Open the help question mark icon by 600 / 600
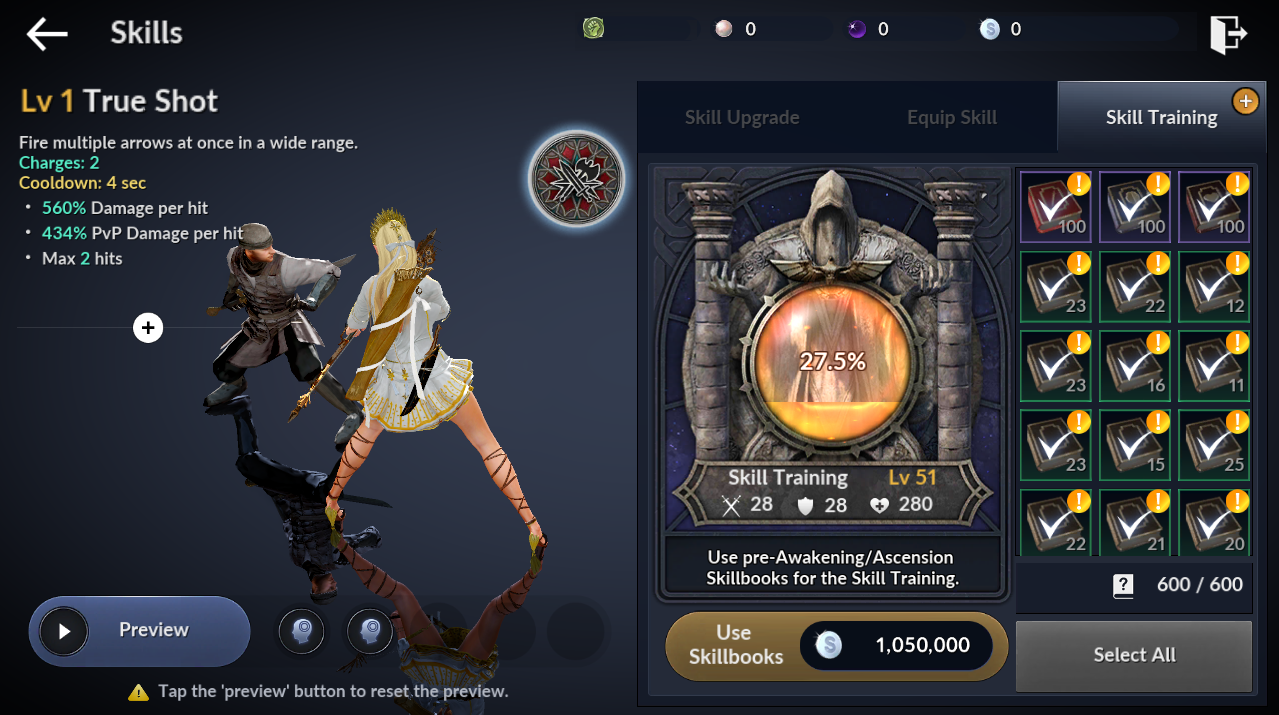Viewport: 1279px width, 715px height. tap(1123, 586)
